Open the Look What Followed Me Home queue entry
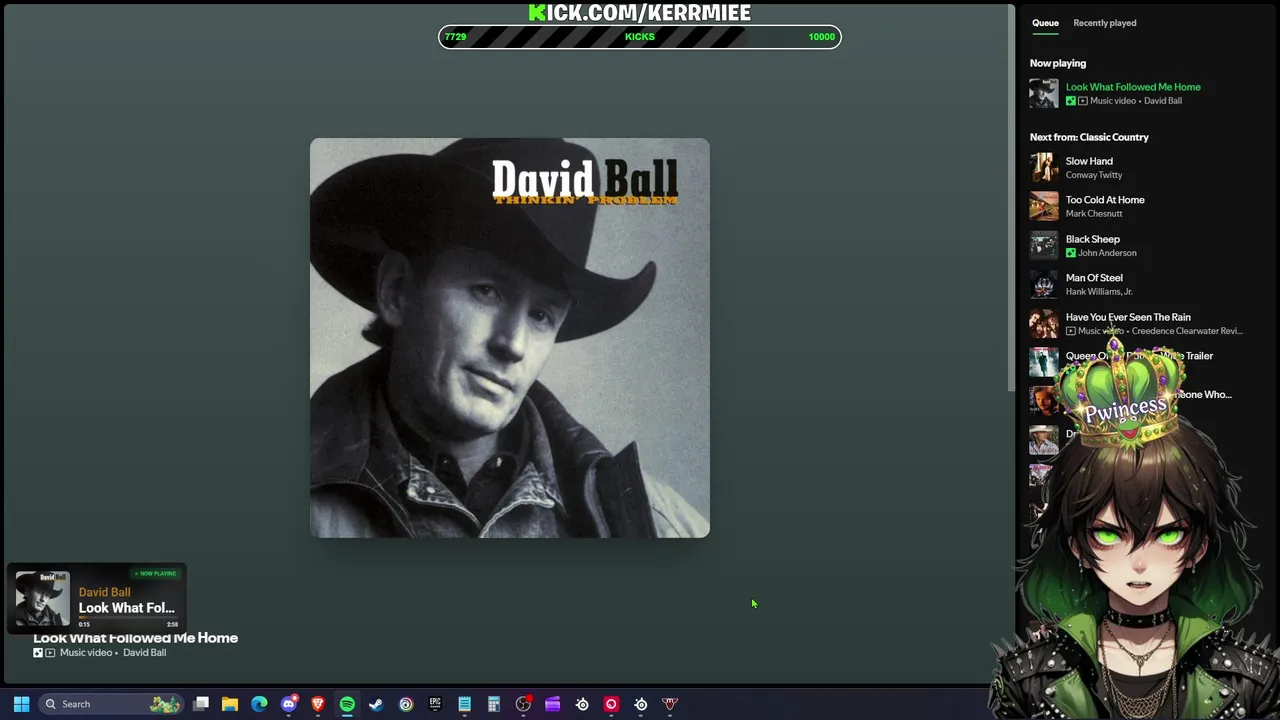 (1133, 87)
